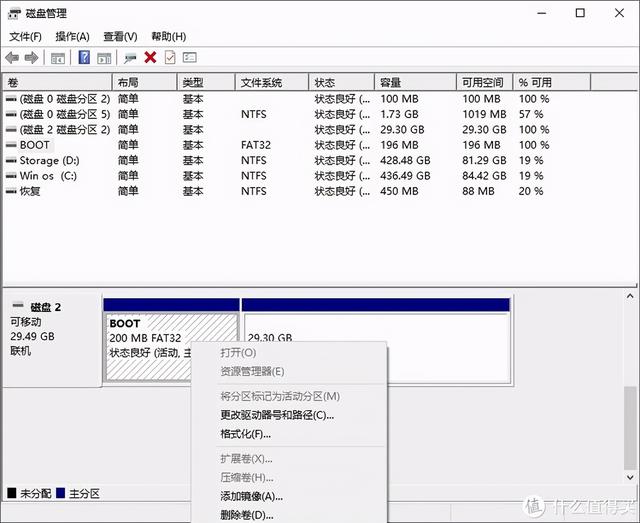Viewport: 640px width, 523px height.
Task: Click the connect drive toolbar icon
Action: pyautogui.click(x=130, y=58)
